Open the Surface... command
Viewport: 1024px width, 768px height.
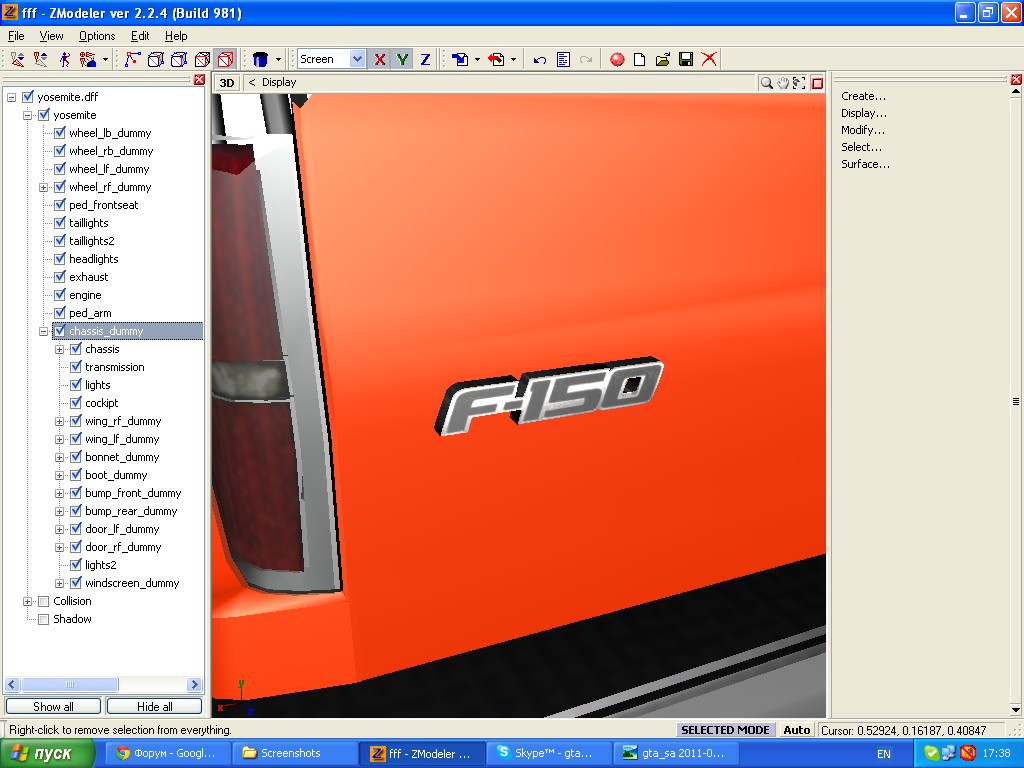point(865,164)
